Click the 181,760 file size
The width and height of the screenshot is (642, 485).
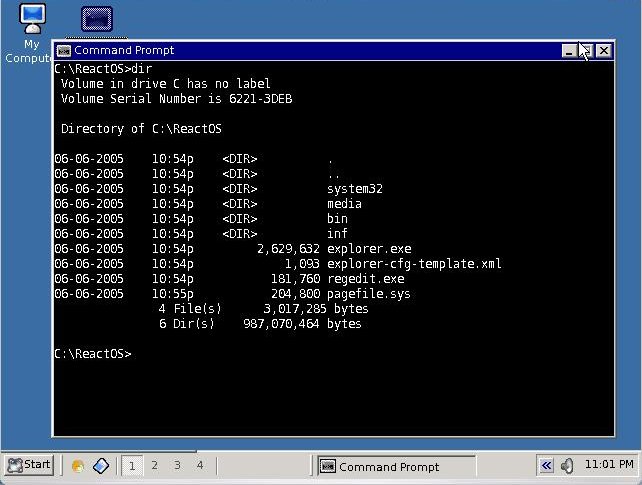(x=295, y=279)
